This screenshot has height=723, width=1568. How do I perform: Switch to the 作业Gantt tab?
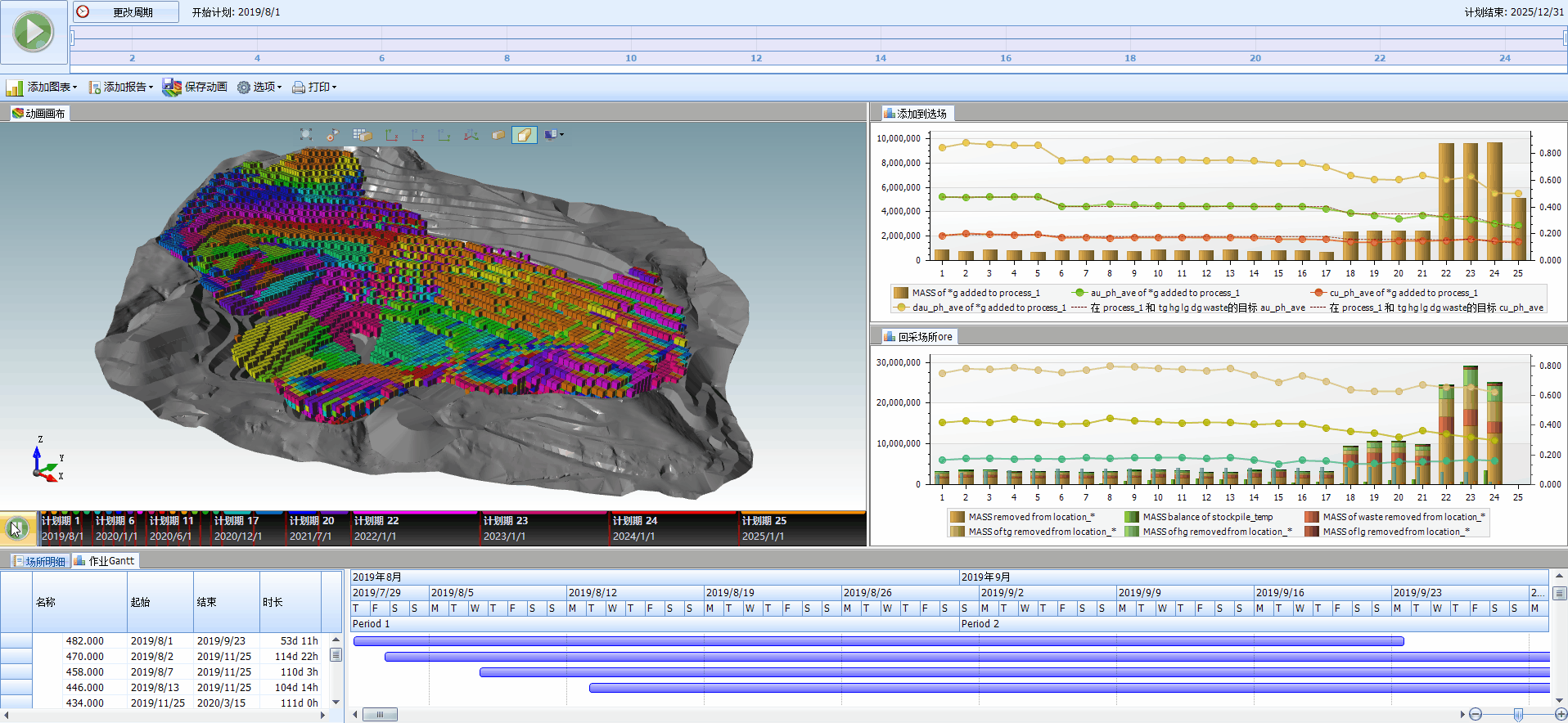[105, 561]
